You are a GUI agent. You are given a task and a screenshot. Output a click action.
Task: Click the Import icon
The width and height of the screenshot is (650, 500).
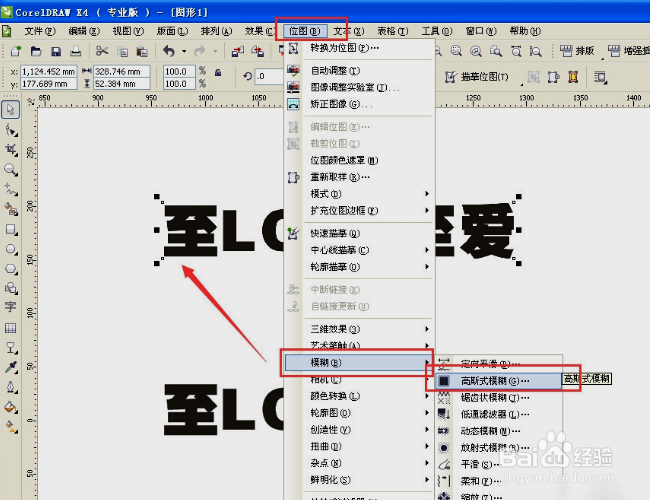point(238,51)
